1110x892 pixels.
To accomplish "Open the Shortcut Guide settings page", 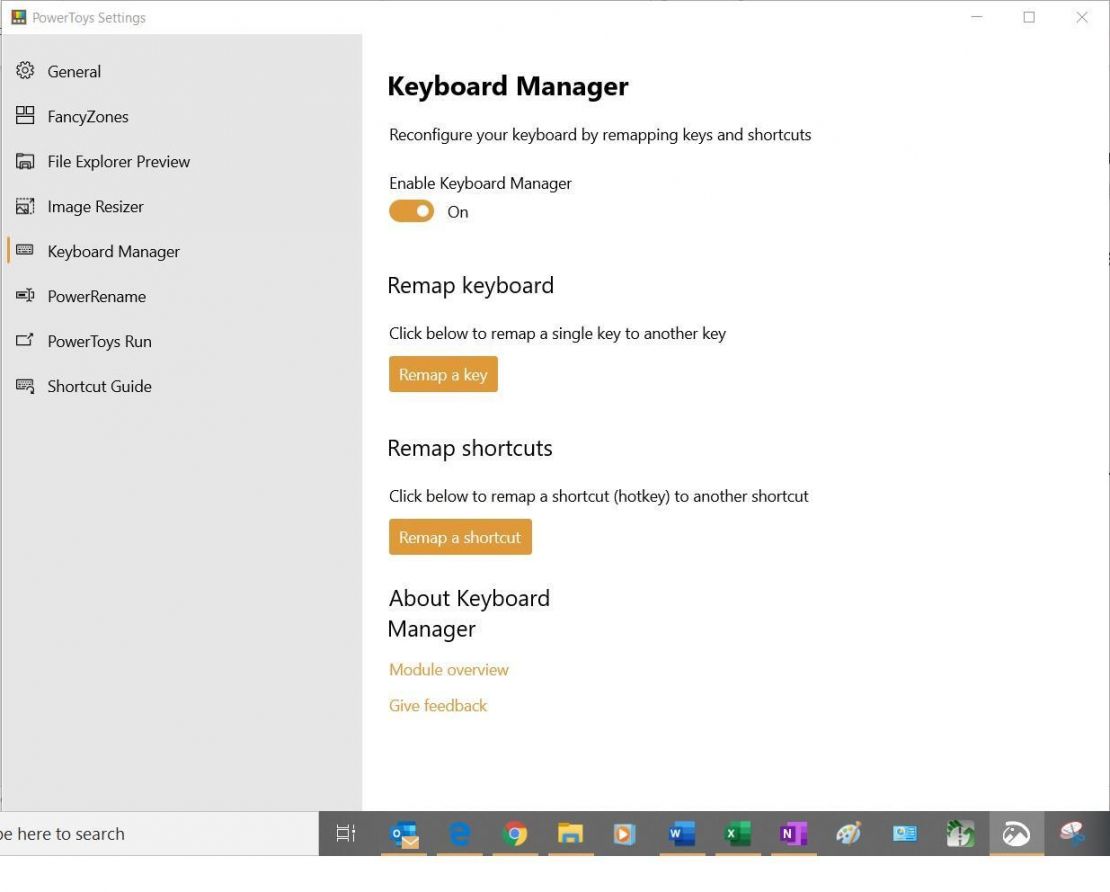I will click(x=99, y=386).
